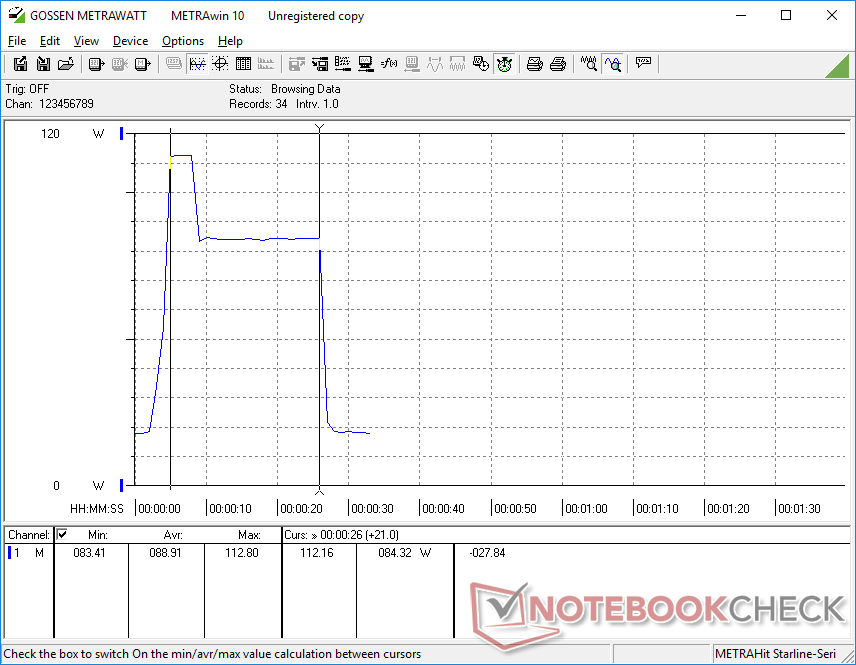Open the Device menu
856x665 pixels.
coord(130,41)
